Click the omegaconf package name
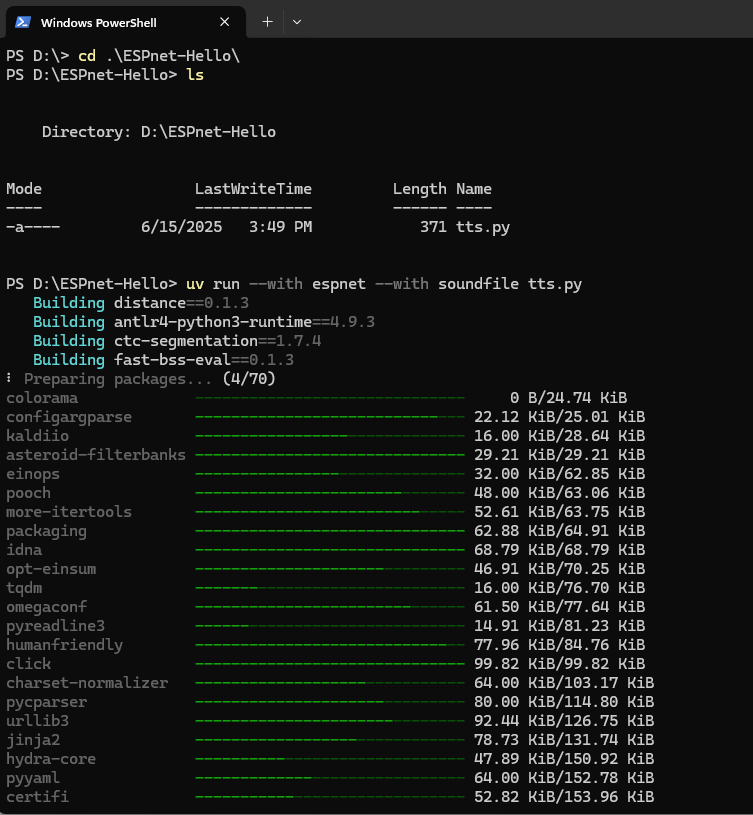This screenshot has width=753, height=815. point(46,607)
